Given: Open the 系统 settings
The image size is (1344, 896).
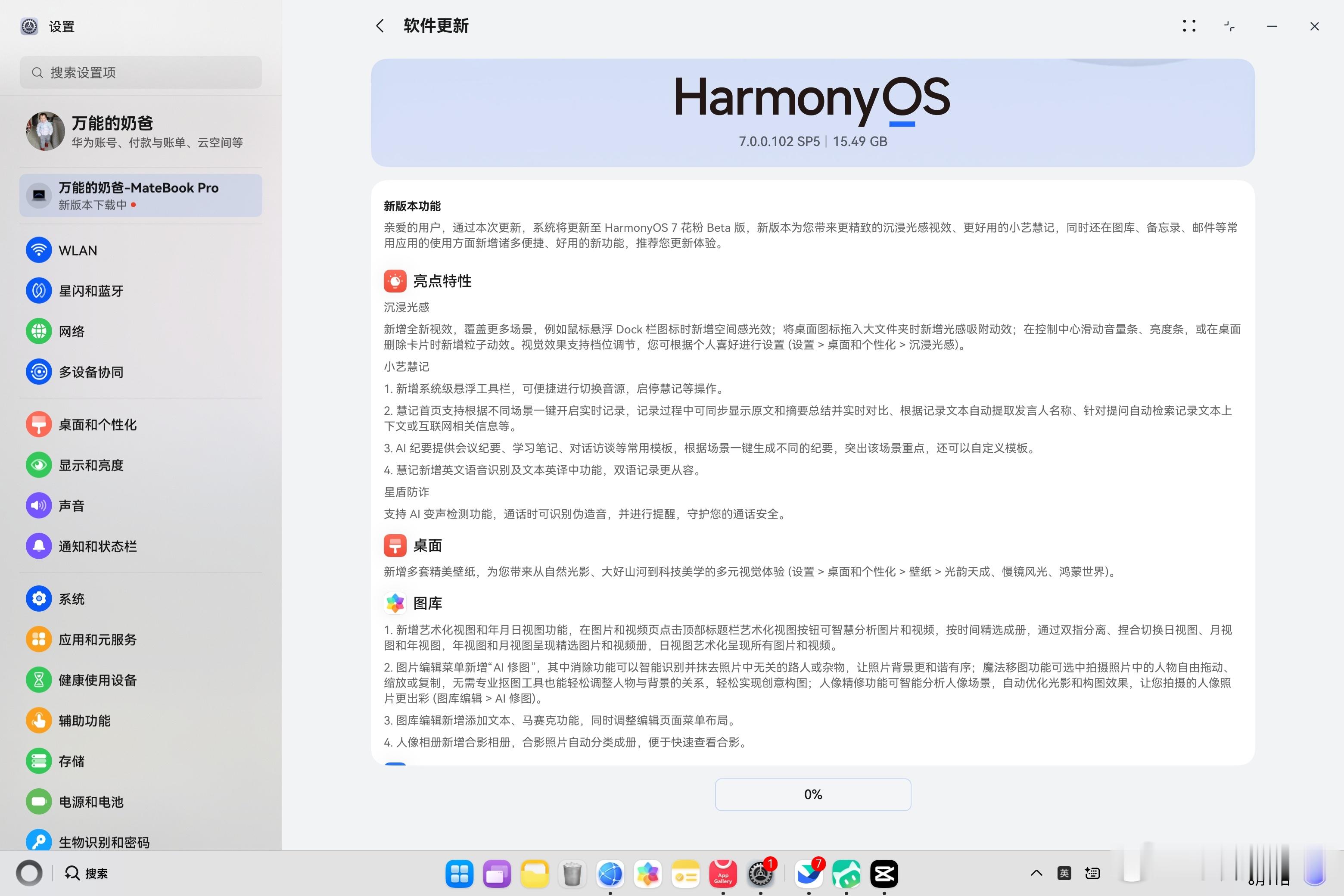Looking at the screenshot, I should pos(140,599).
